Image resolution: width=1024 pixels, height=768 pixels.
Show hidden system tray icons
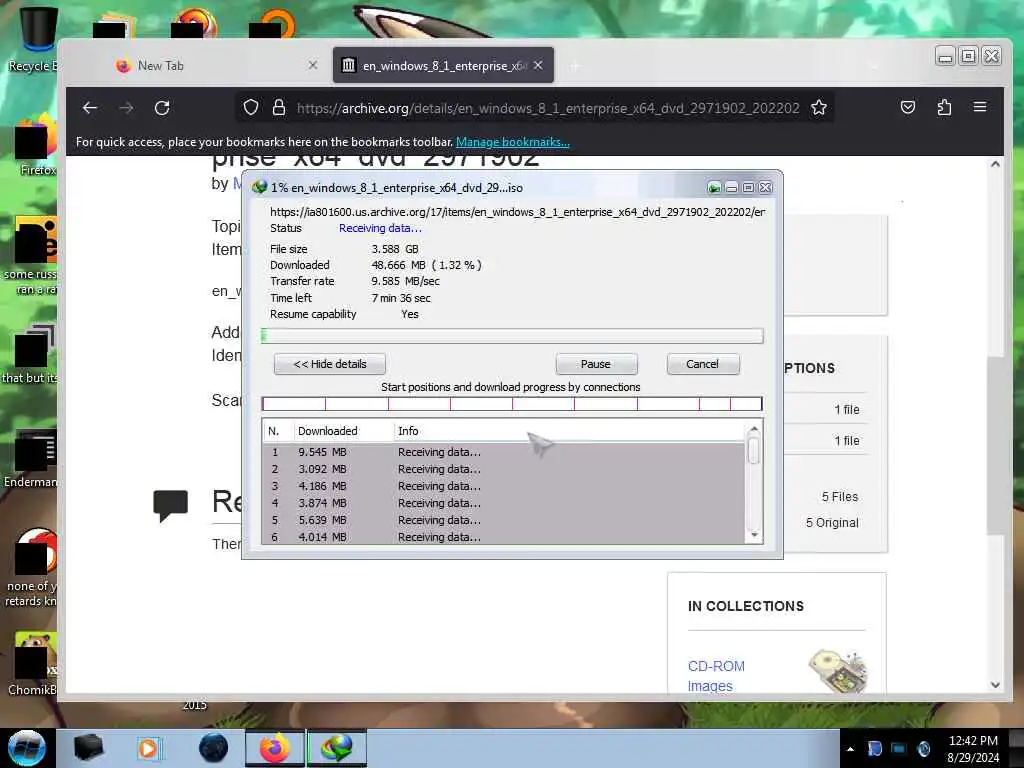(x=850, y=749)
